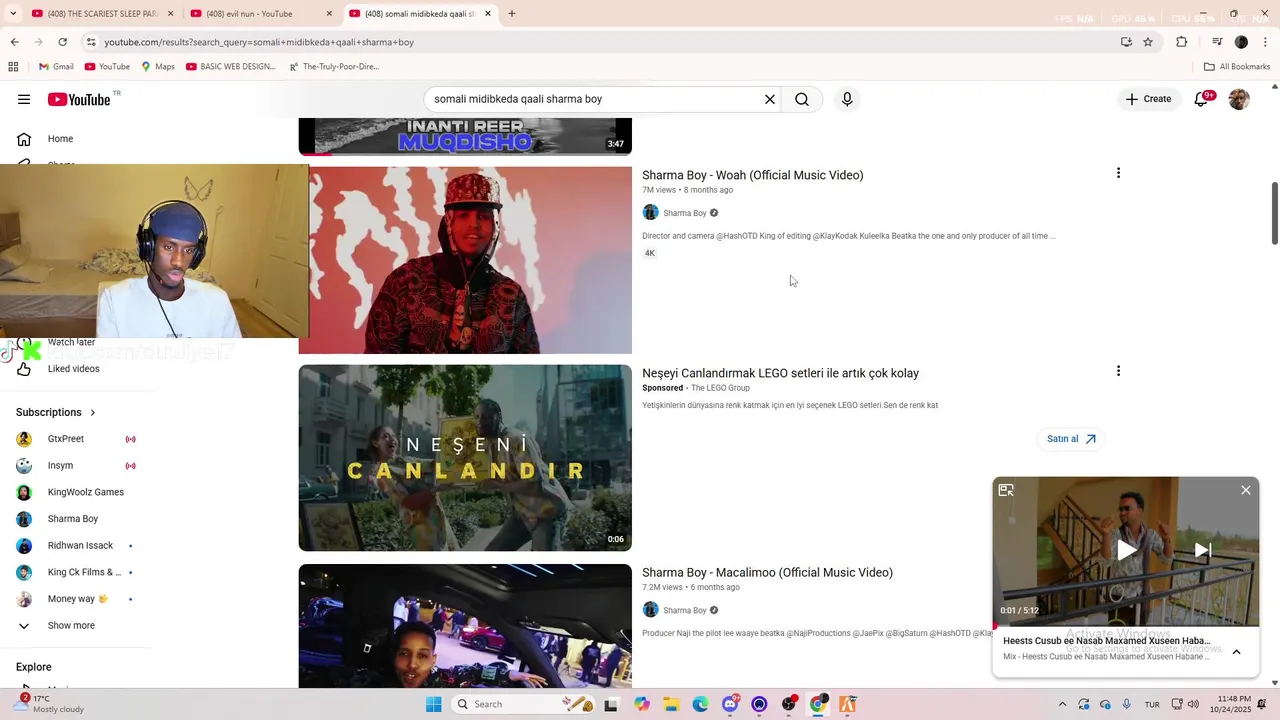Skip to next video in the miniplayer
Screen dimensions: 1280x720
[1203, 550]
